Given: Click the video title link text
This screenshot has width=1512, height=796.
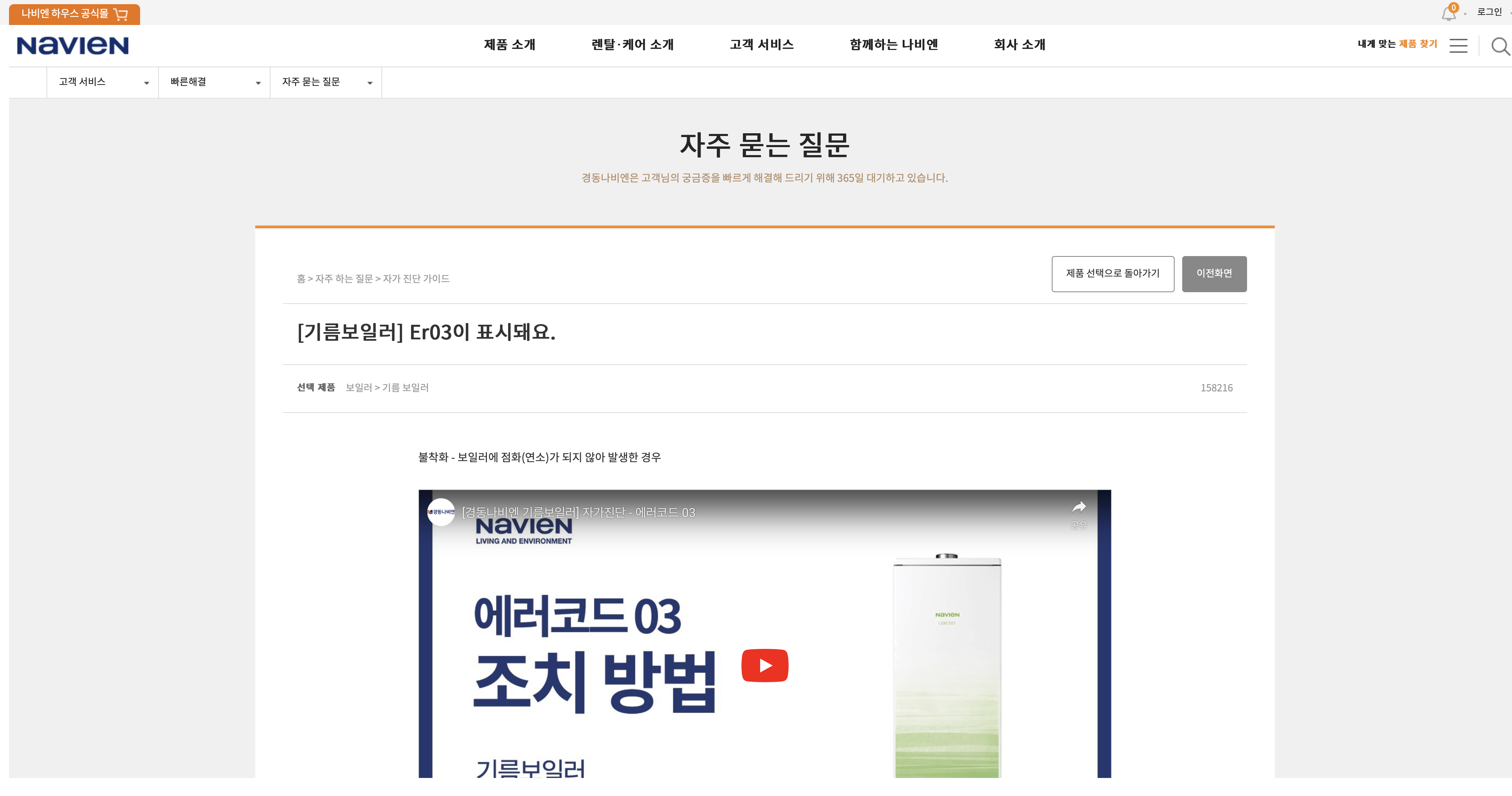Looking at the screenshot, I should (x=578, y=512).
